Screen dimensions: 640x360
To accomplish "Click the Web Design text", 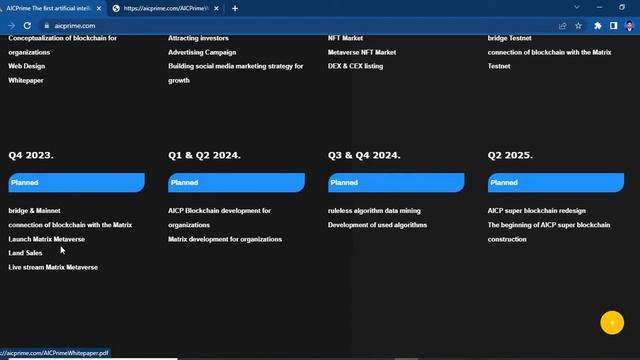I will pos(27,66).
